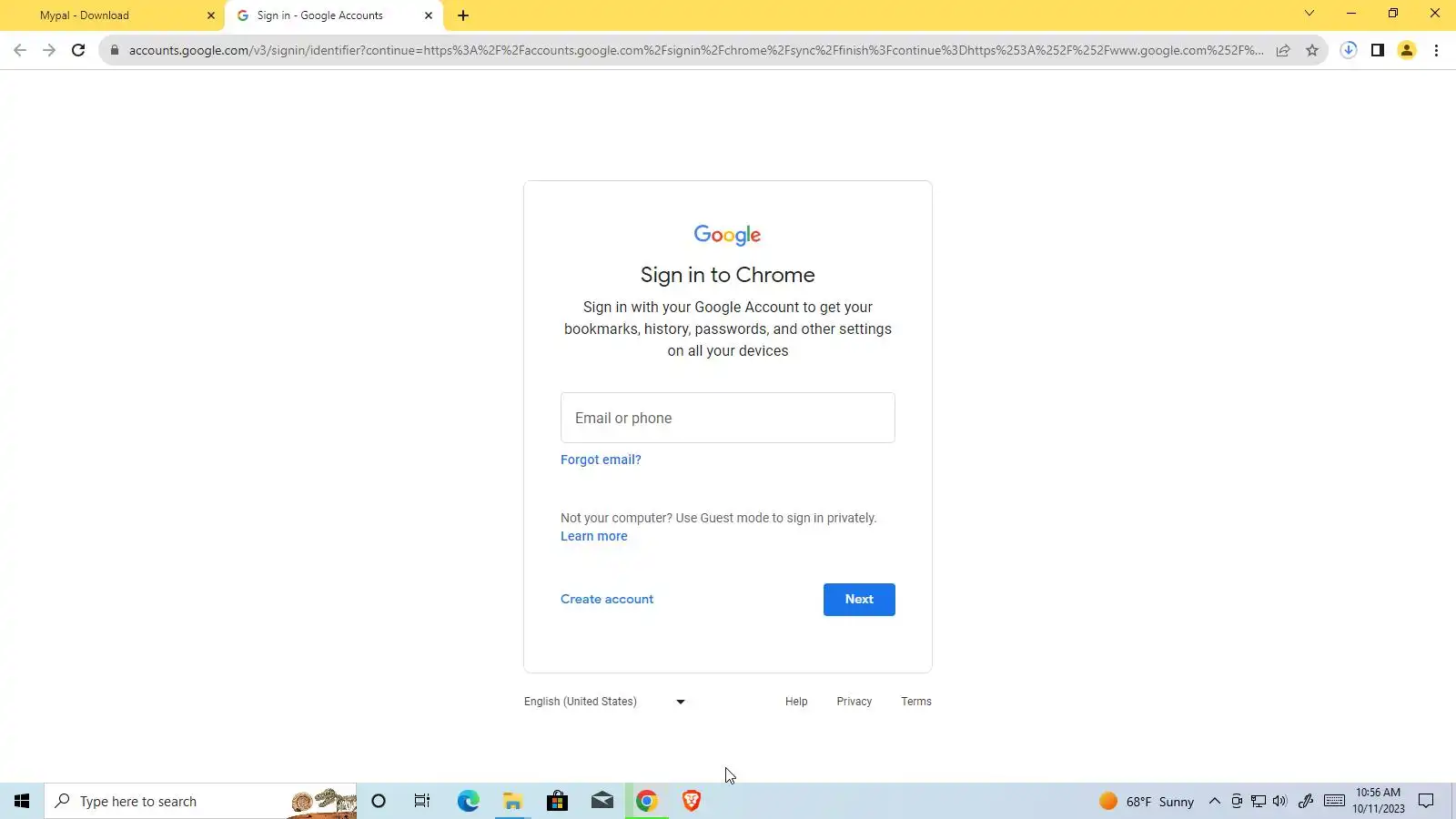Screen dimensions: 1456x819
Task: Open the weather widget 68°F Sunny
Action: 1147,801
